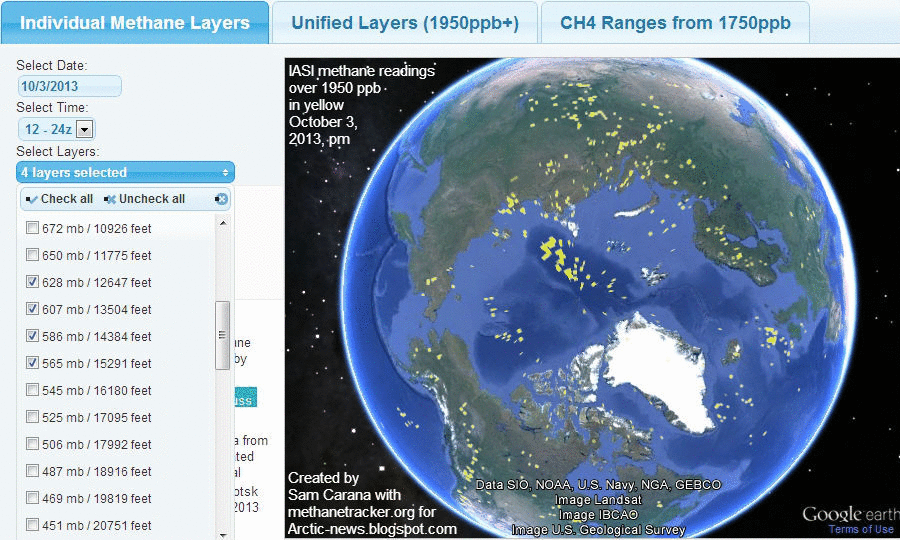Uncheck the 586 mb / 14384 feet layer
This screenshot has width=900, height=540.
pos(32,336)
